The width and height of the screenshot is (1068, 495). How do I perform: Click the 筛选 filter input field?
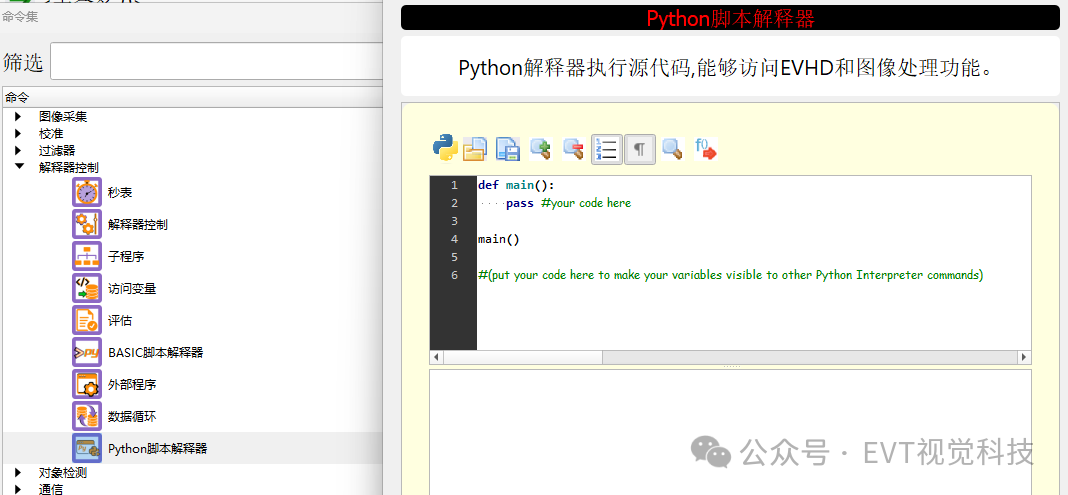click(217, 62)
